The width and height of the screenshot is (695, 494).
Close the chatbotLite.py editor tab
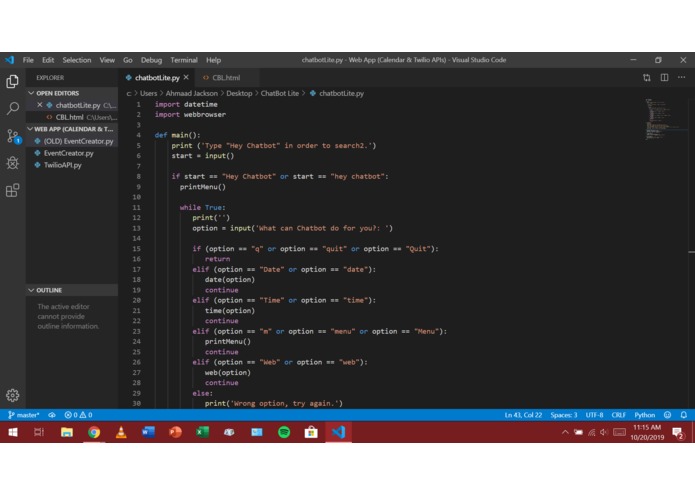[186, 78]
